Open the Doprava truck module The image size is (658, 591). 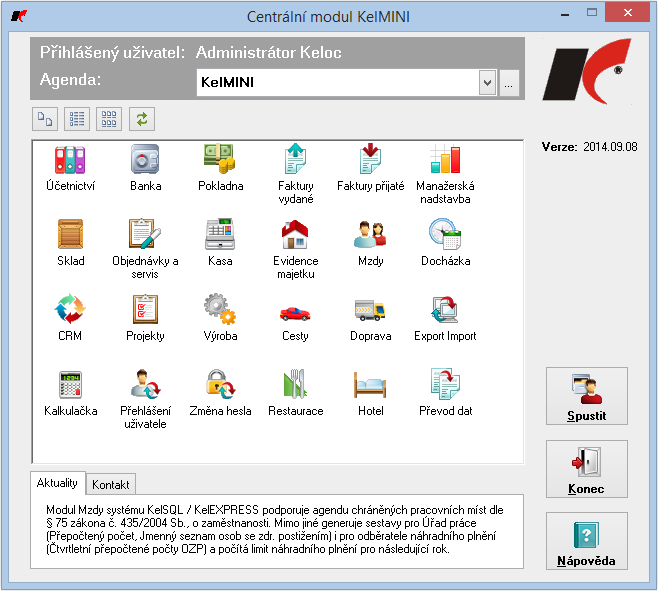tap(371, 320)
